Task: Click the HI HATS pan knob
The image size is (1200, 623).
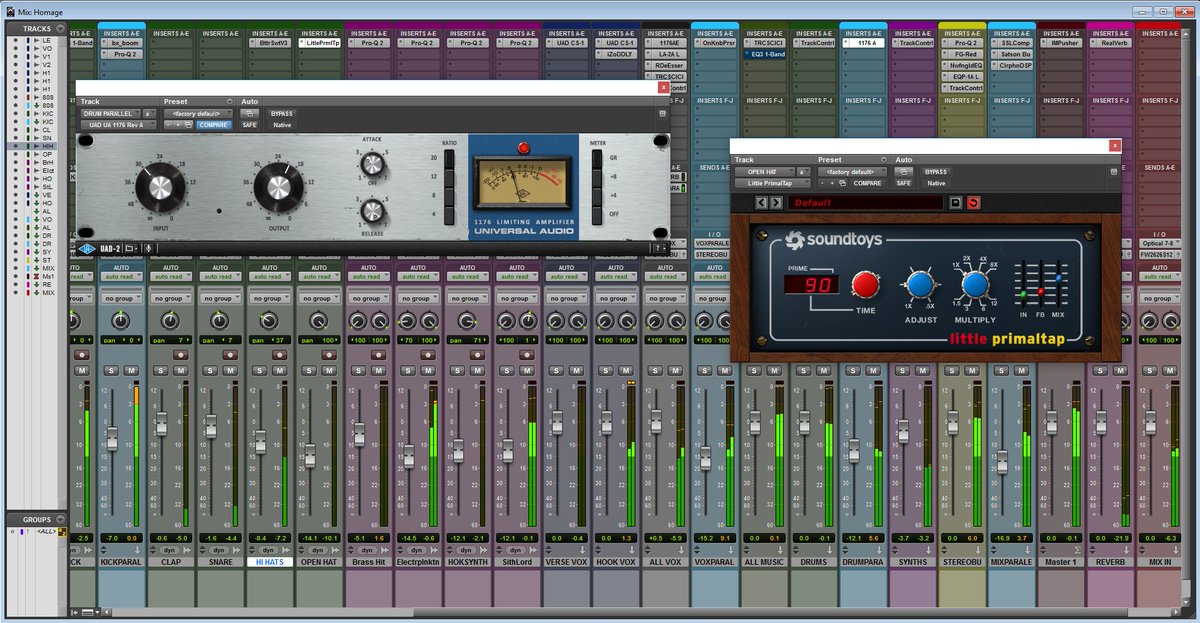Action: tap(269, 321)
